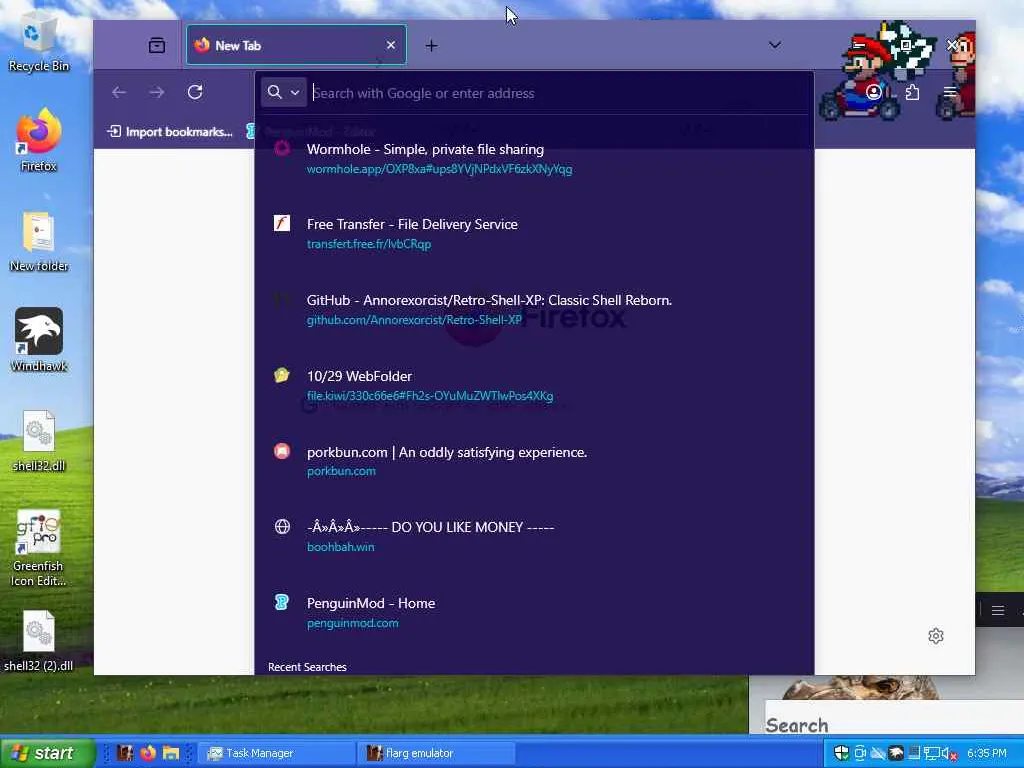This screenshot has width=1024, height=768.
Task: Click the 10/29 WebFolder favicon
Action: pyautogui.click(x=281, y=375)
